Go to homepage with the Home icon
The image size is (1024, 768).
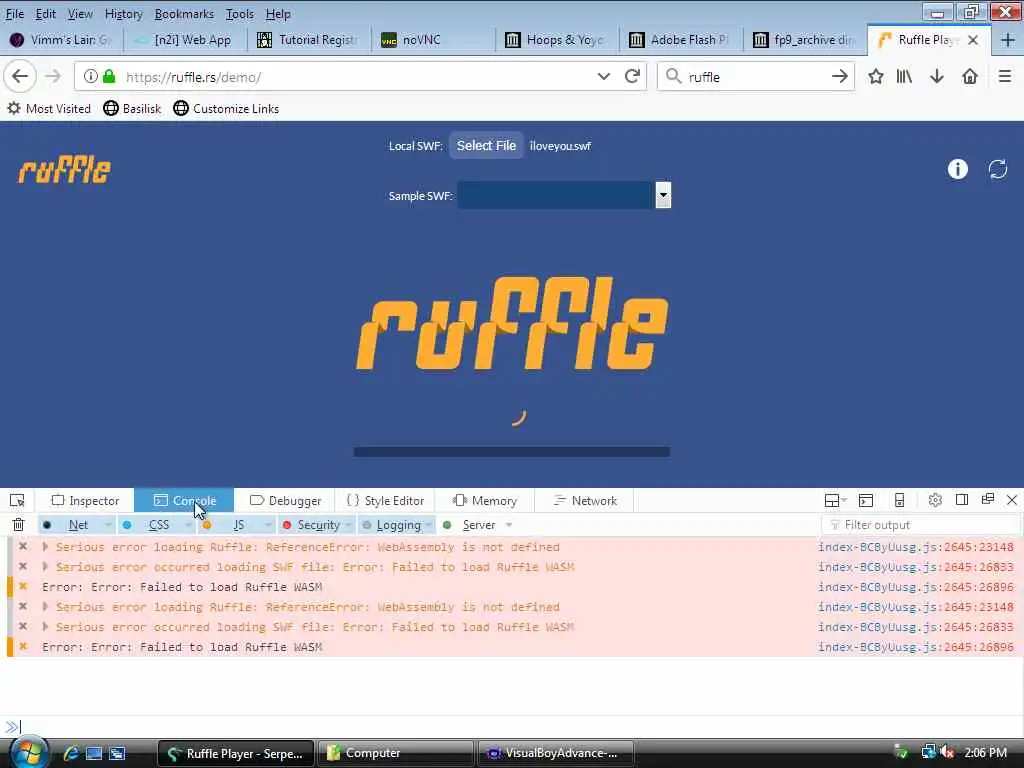970,76
